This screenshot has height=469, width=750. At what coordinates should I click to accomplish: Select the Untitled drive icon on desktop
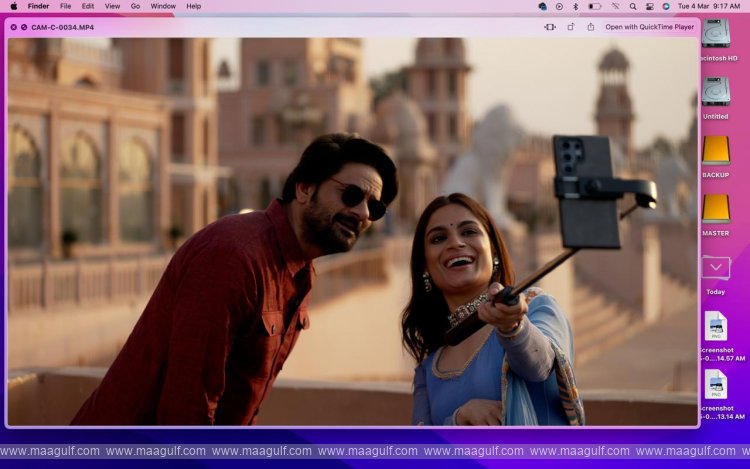(716, 91)
